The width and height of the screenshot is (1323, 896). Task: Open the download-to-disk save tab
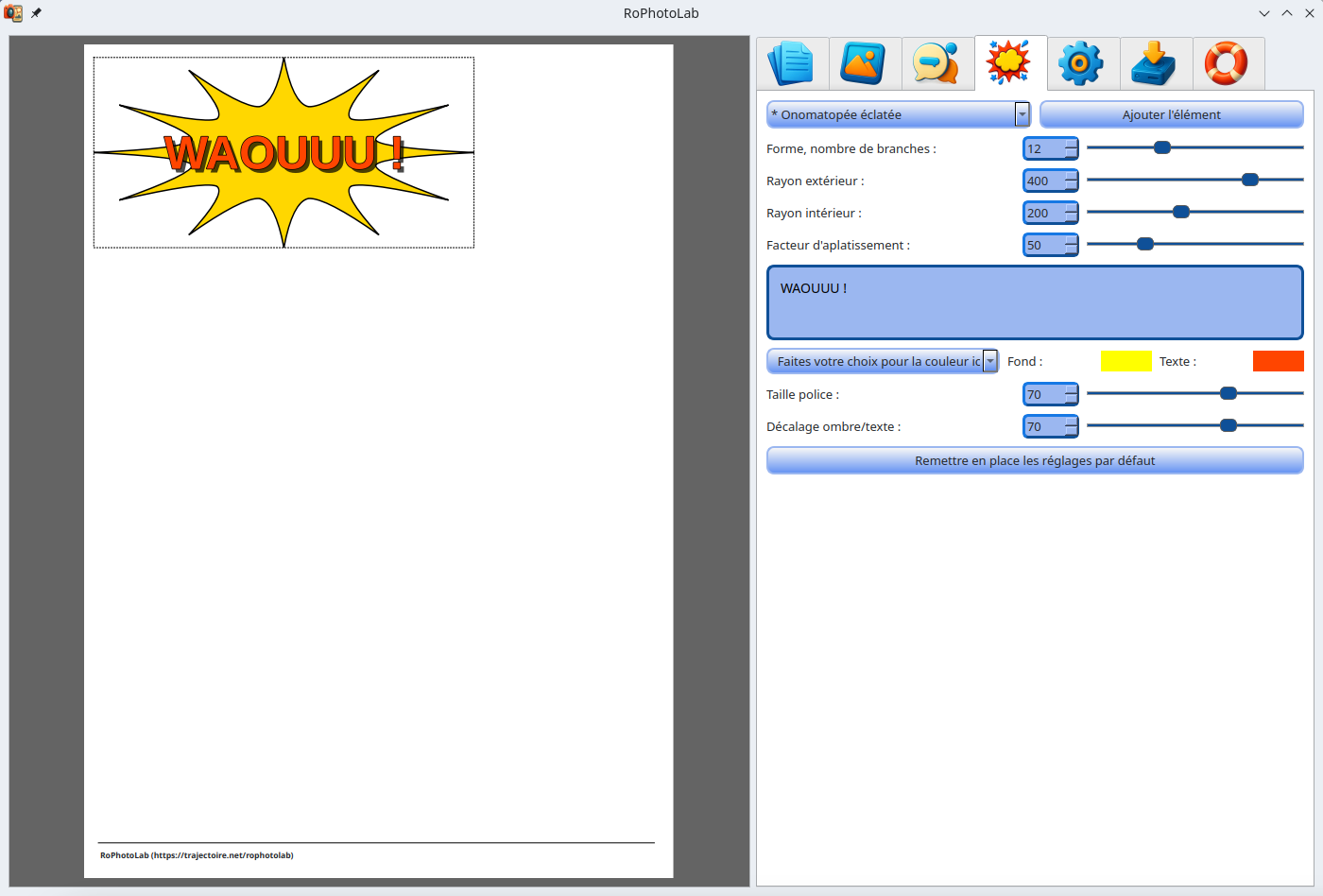click(x=1156, y=63)
